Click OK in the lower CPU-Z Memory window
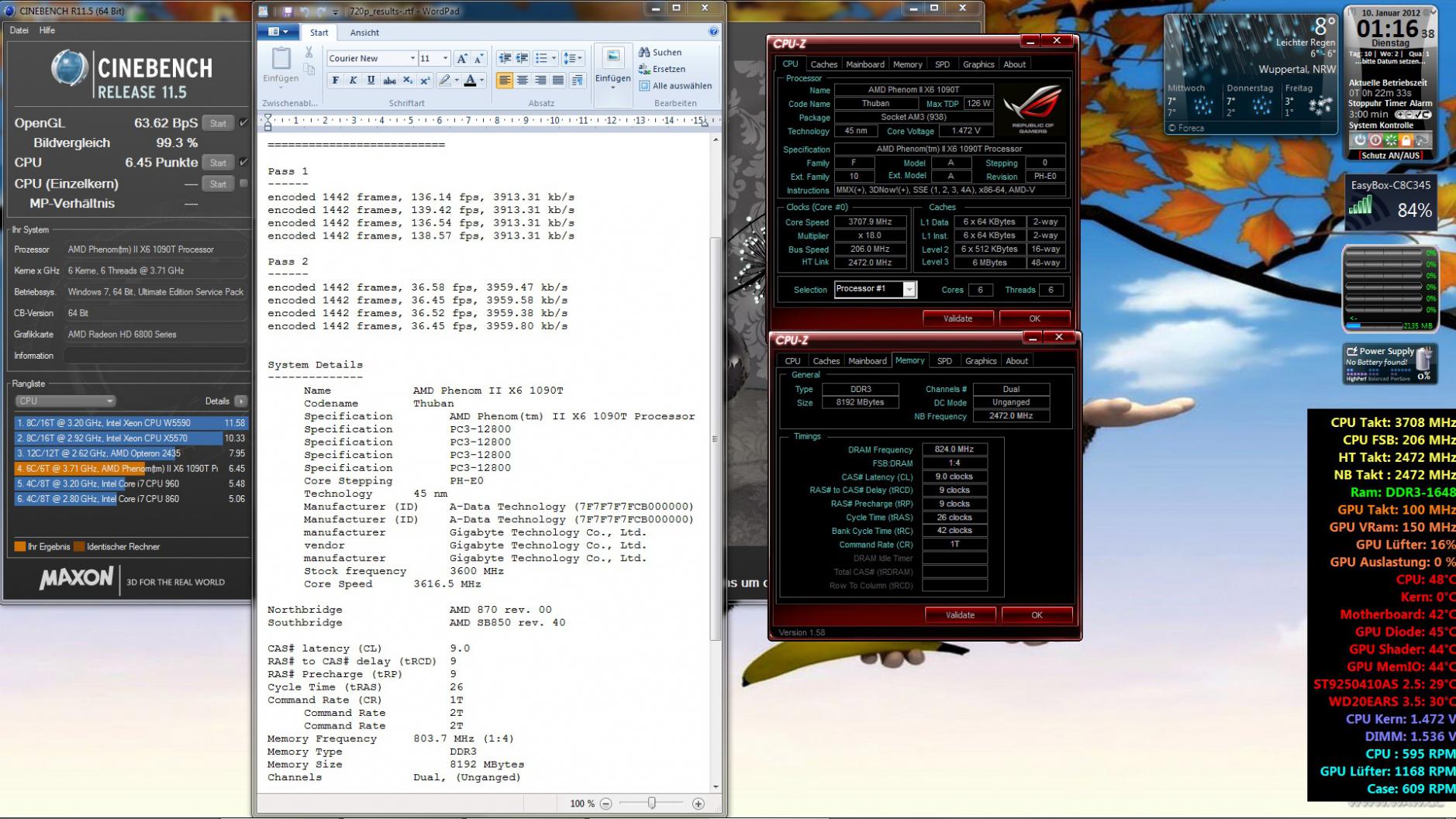This screenshot has width=1456, height=819. tap(1037, 615)
